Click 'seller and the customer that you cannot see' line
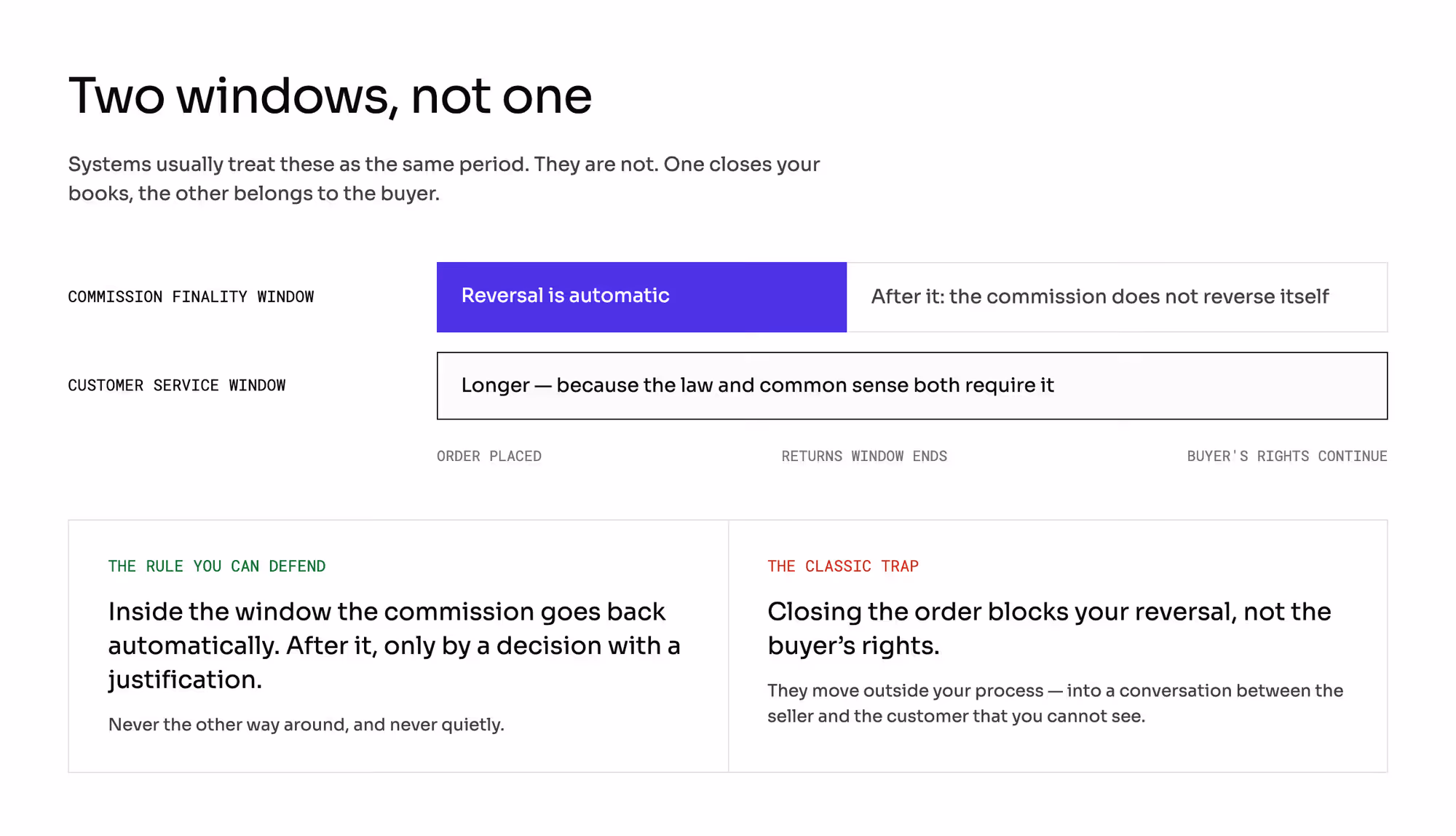This screenshot has width=1456, height=836. tap(957, 717)
